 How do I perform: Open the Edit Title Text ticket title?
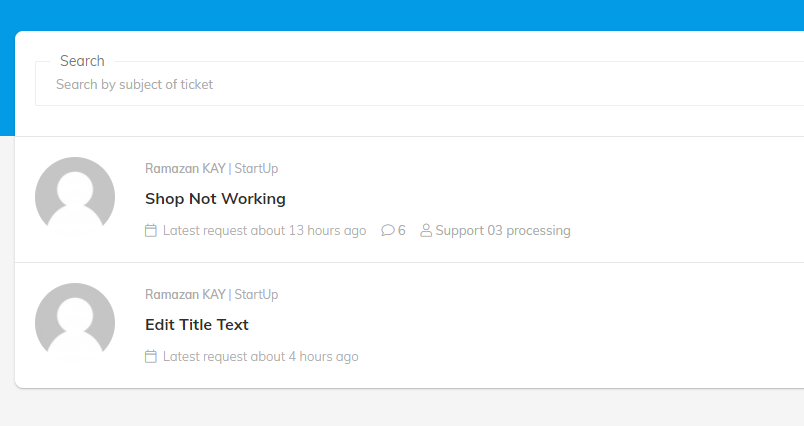196,325
